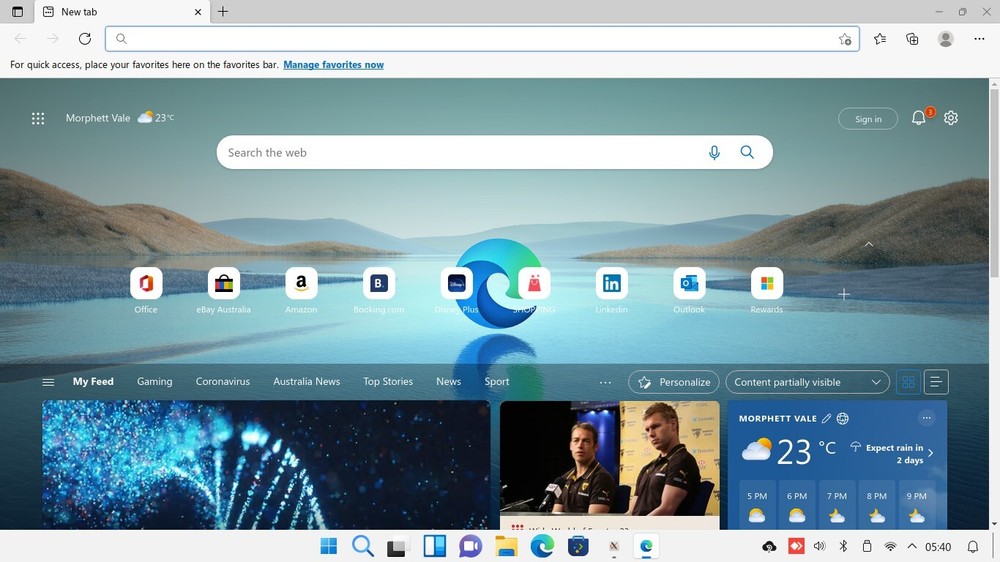Viewport: 1000px width, 562px height.
Task: Switch feed to list layout view
Action: 936,382
